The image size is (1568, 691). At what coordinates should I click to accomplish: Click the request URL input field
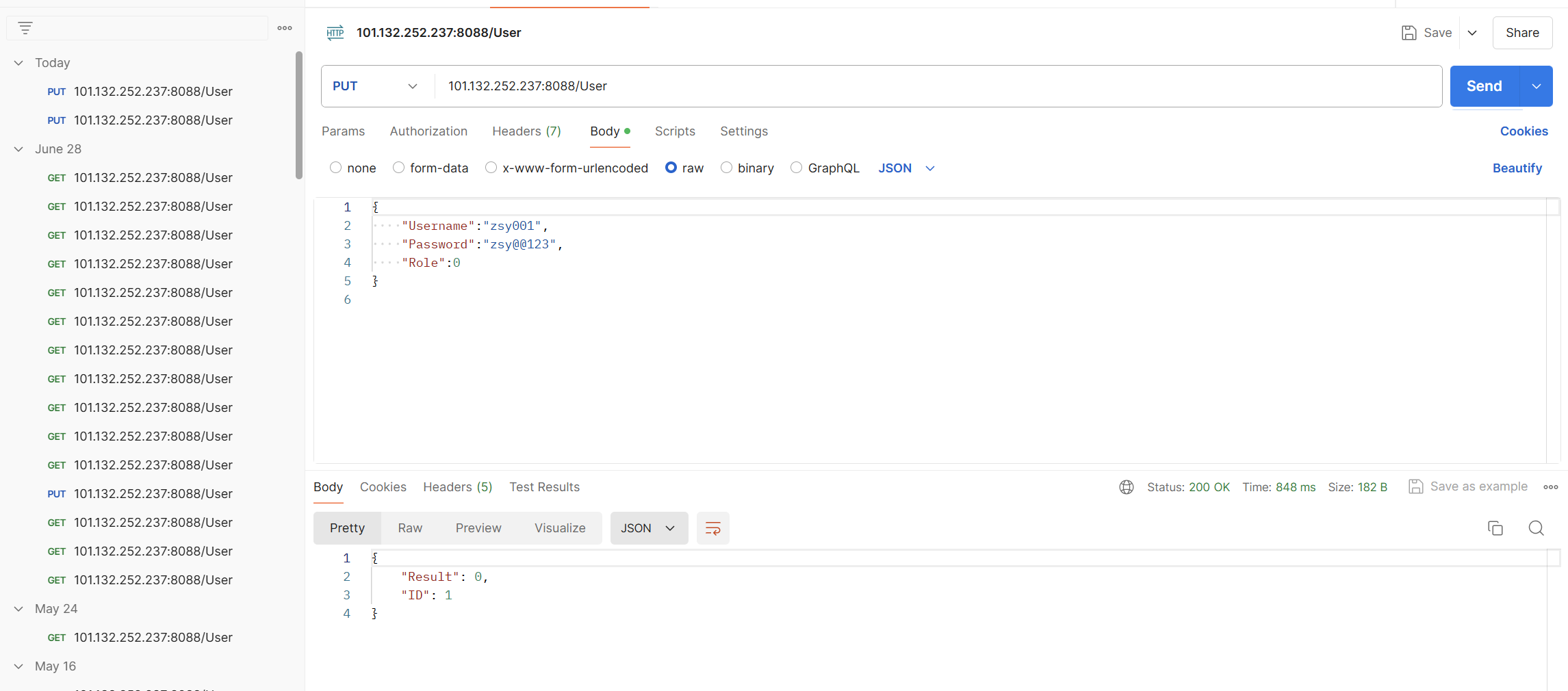[x=938, y=86]
